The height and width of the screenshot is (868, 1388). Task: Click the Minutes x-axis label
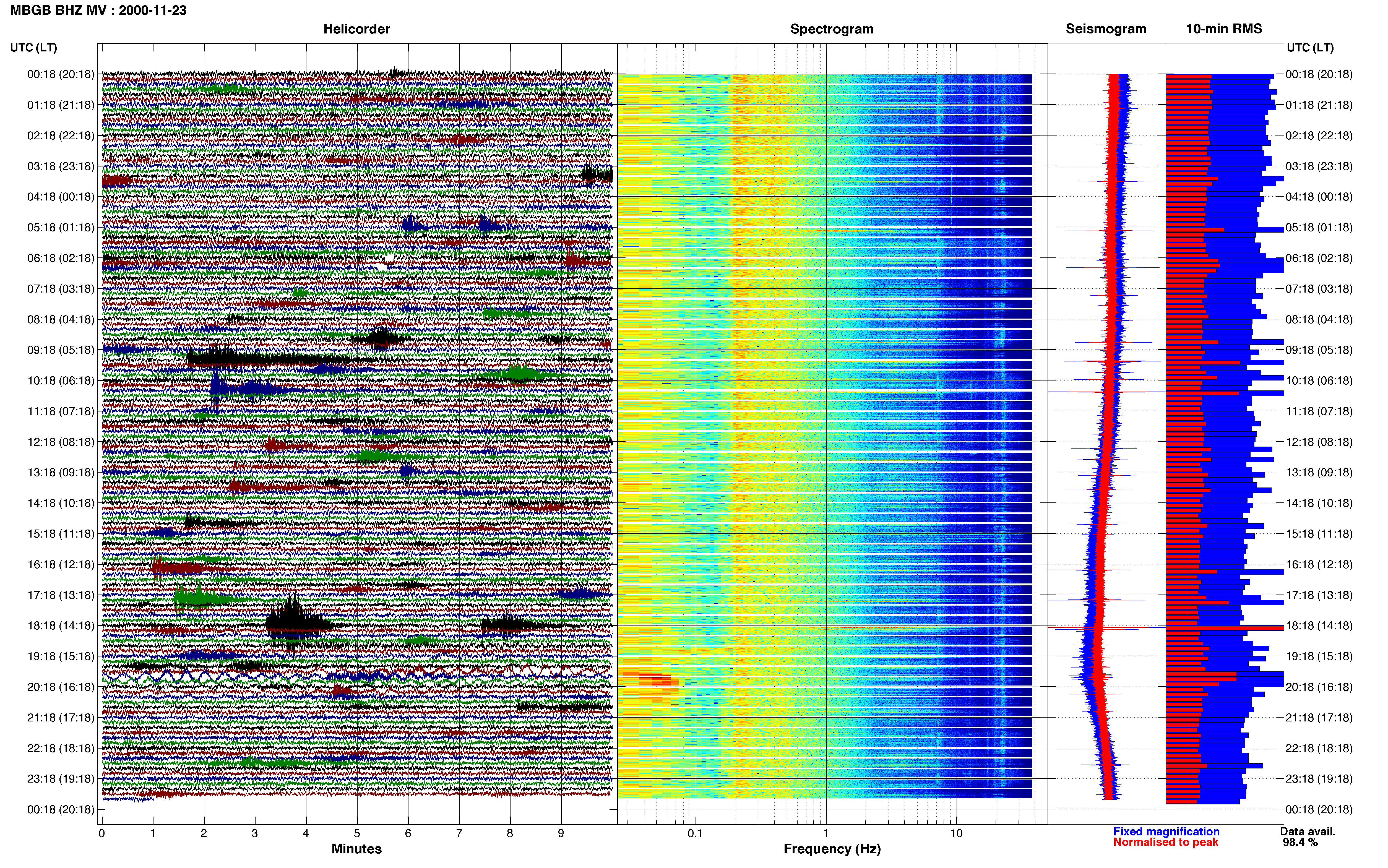[x=356, y=849]
